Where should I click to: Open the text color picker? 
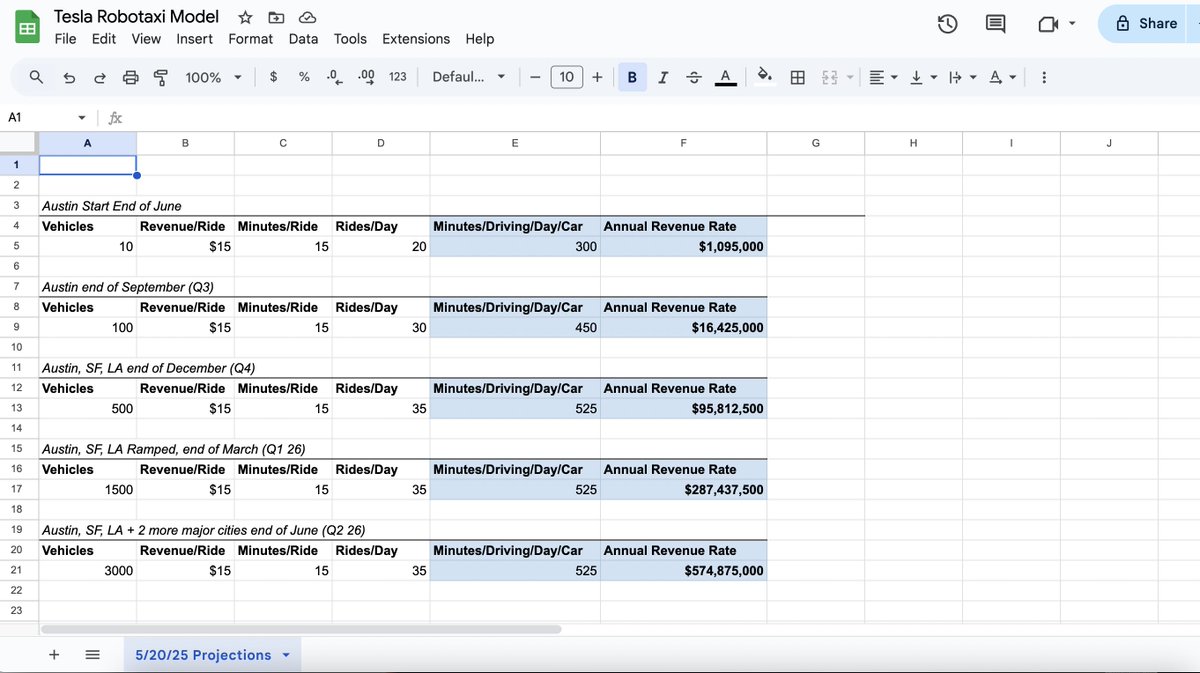[726, 77]
